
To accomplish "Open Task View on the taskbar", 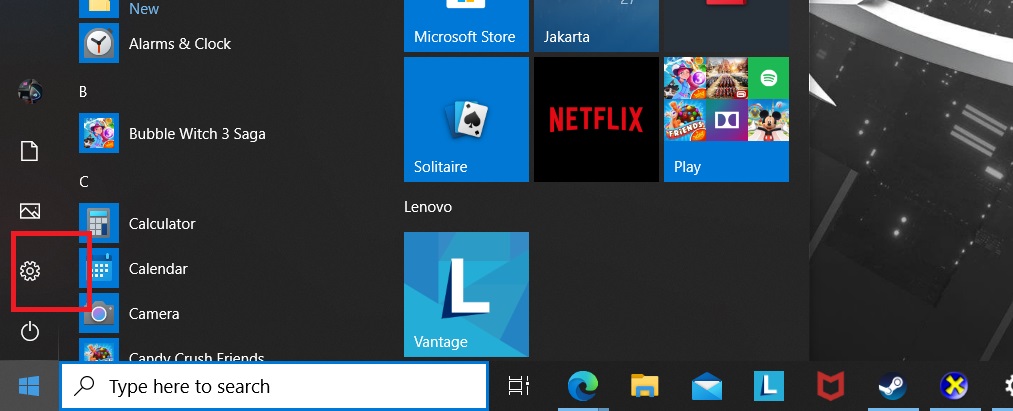I will pos(519,386).
